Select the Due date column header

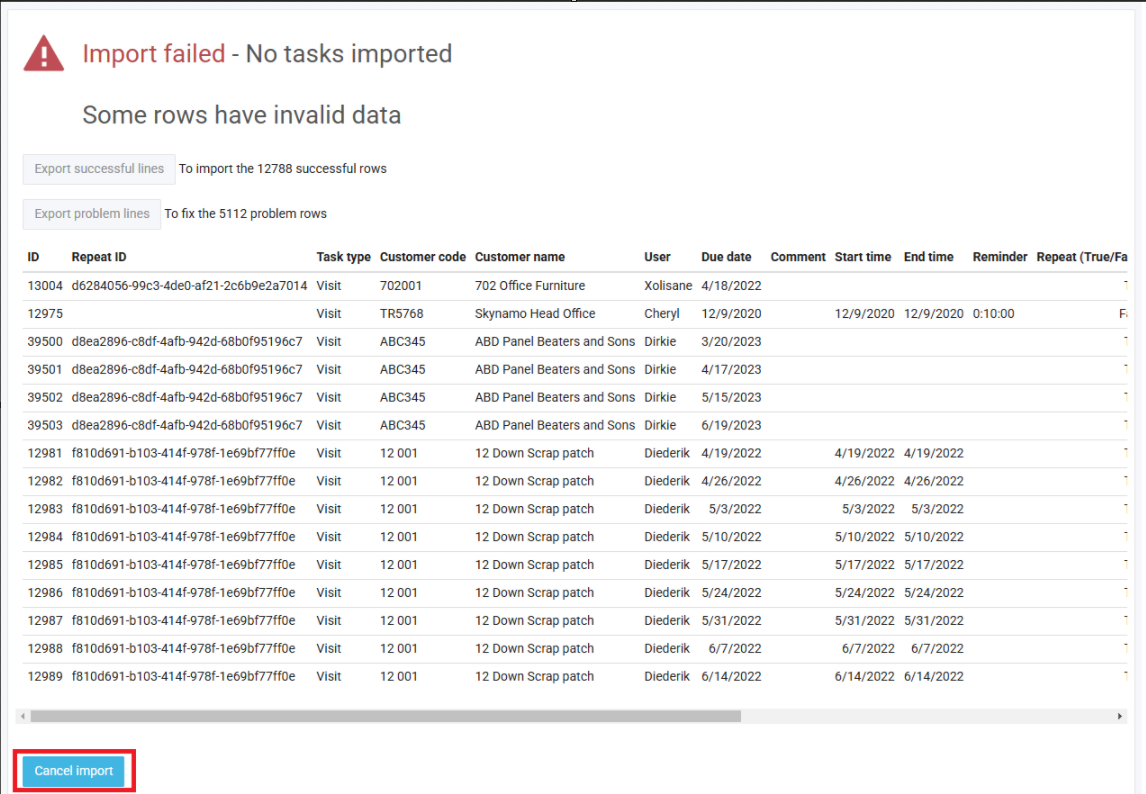pyautogui.click(x=726, y=257)
